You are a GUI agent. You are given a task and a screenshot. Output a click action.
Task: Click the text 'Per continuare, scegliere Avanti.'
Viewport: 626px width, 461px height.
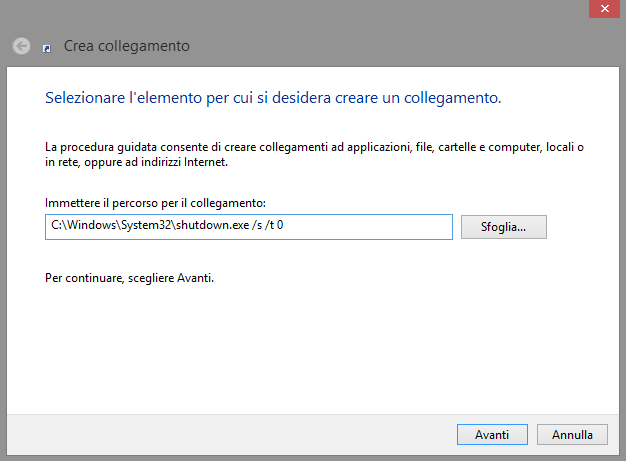pyautogui.click(x=129, y=278)
